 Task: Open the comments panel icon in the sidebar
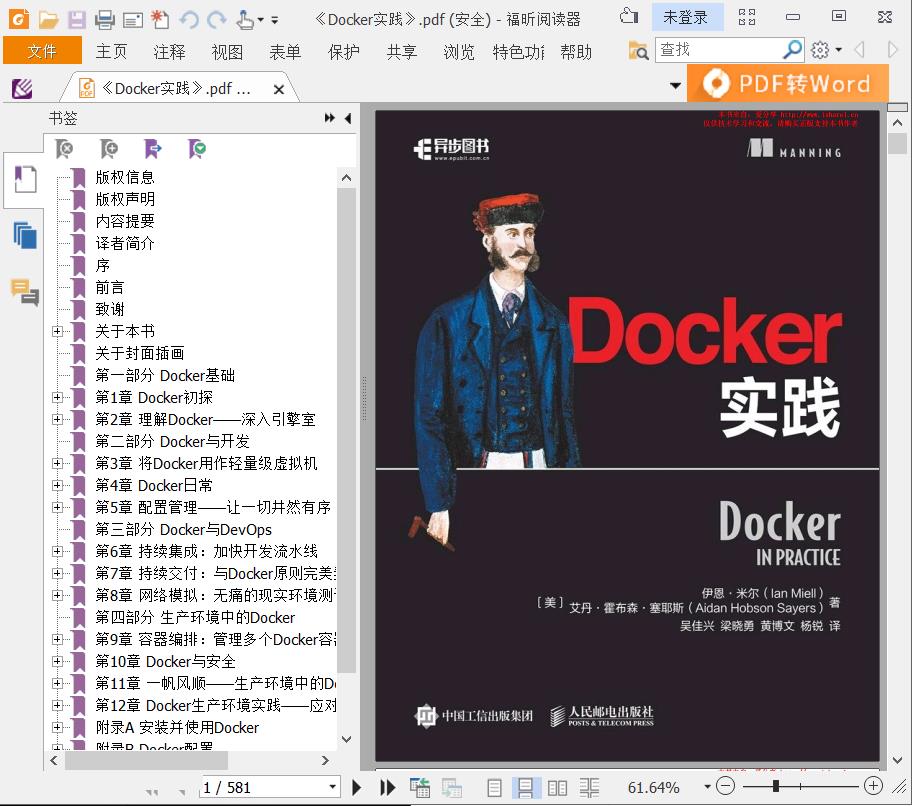24,291
